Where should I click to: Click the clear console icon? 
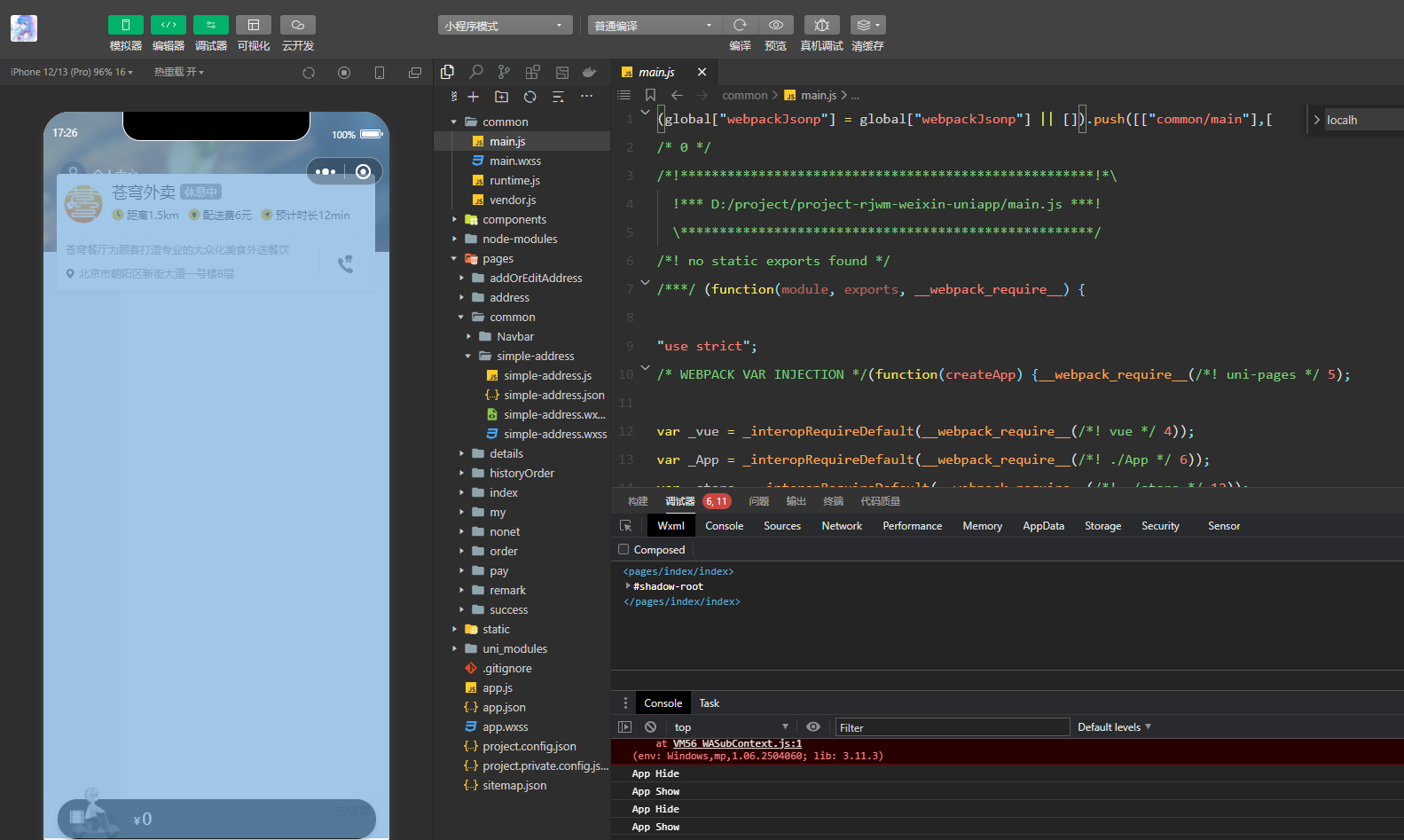pos(650,727)
